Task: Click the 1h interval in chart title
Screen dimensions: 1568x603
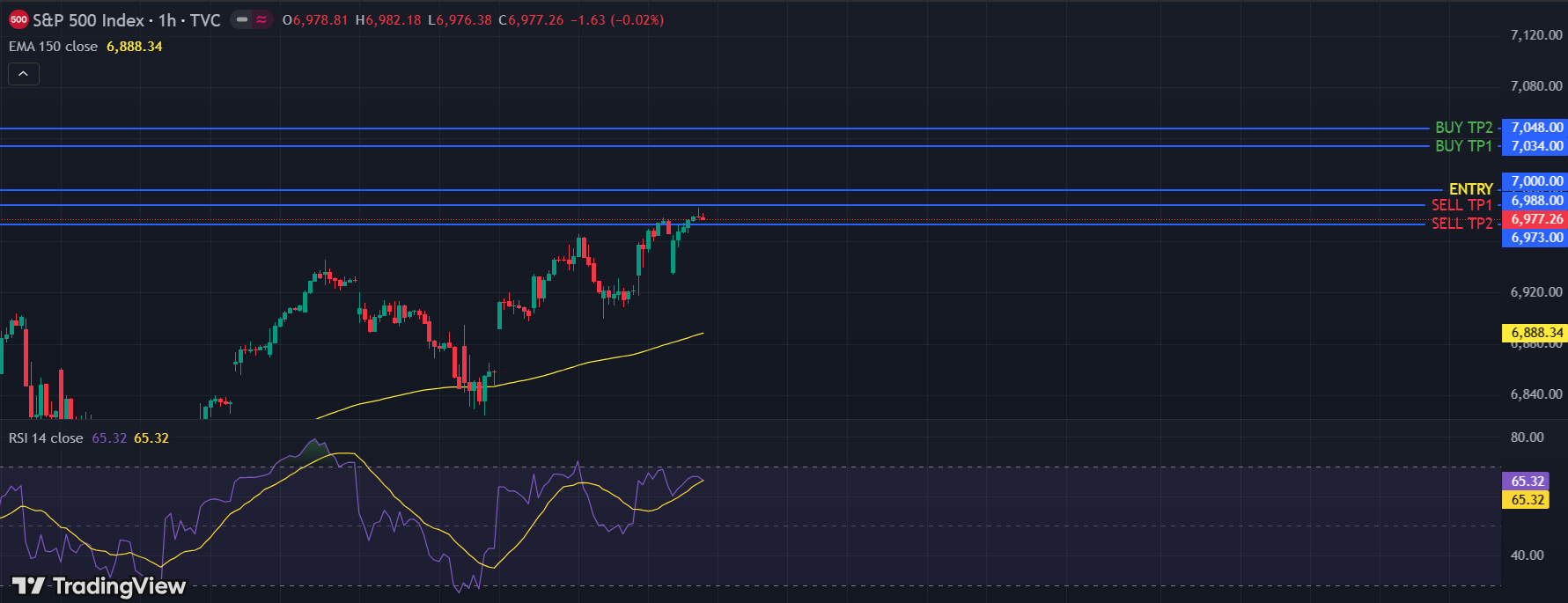Action: [x=167, y=20]
